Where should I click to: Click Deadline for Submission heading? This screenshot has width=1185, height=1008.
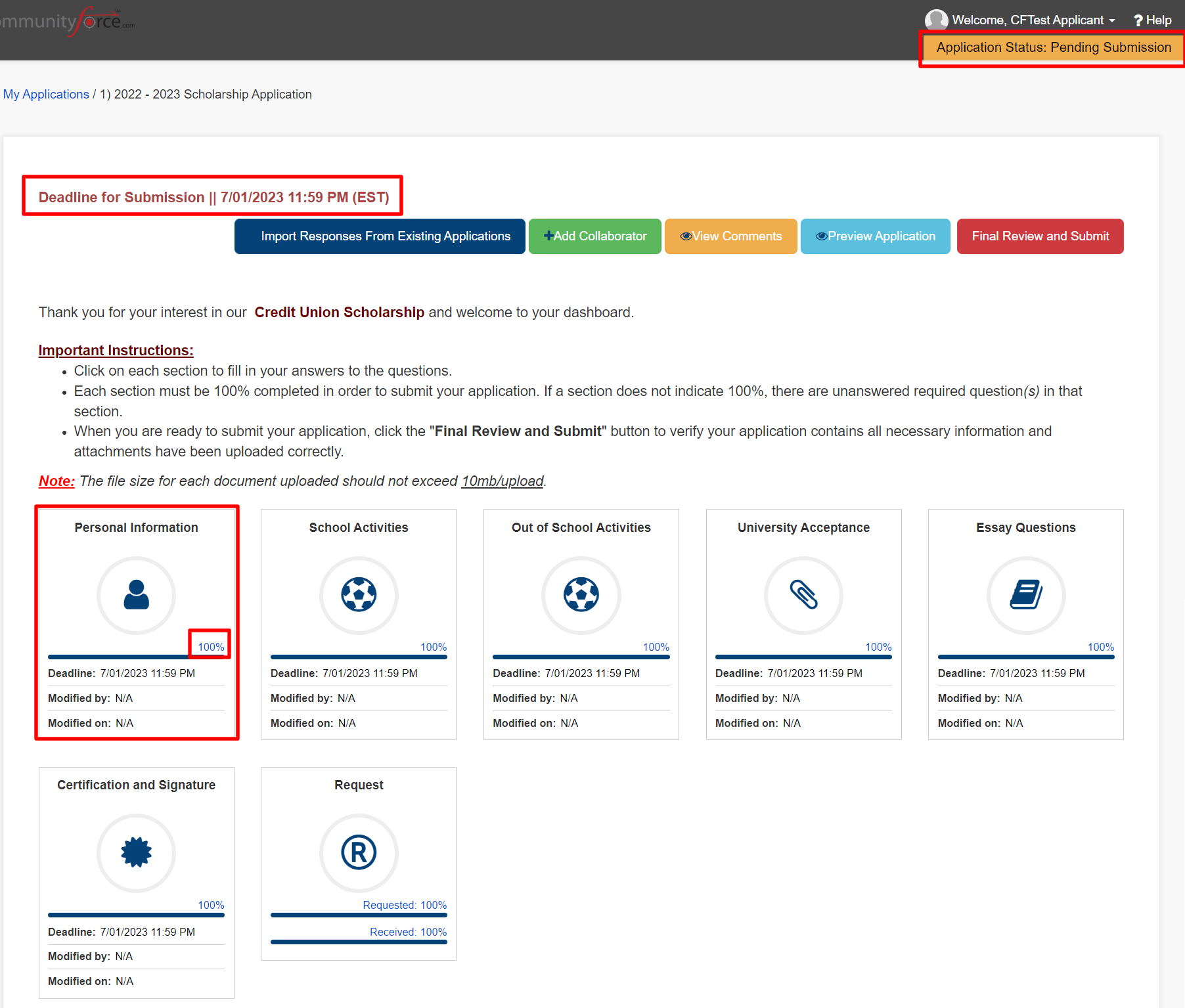coord(213,197)
